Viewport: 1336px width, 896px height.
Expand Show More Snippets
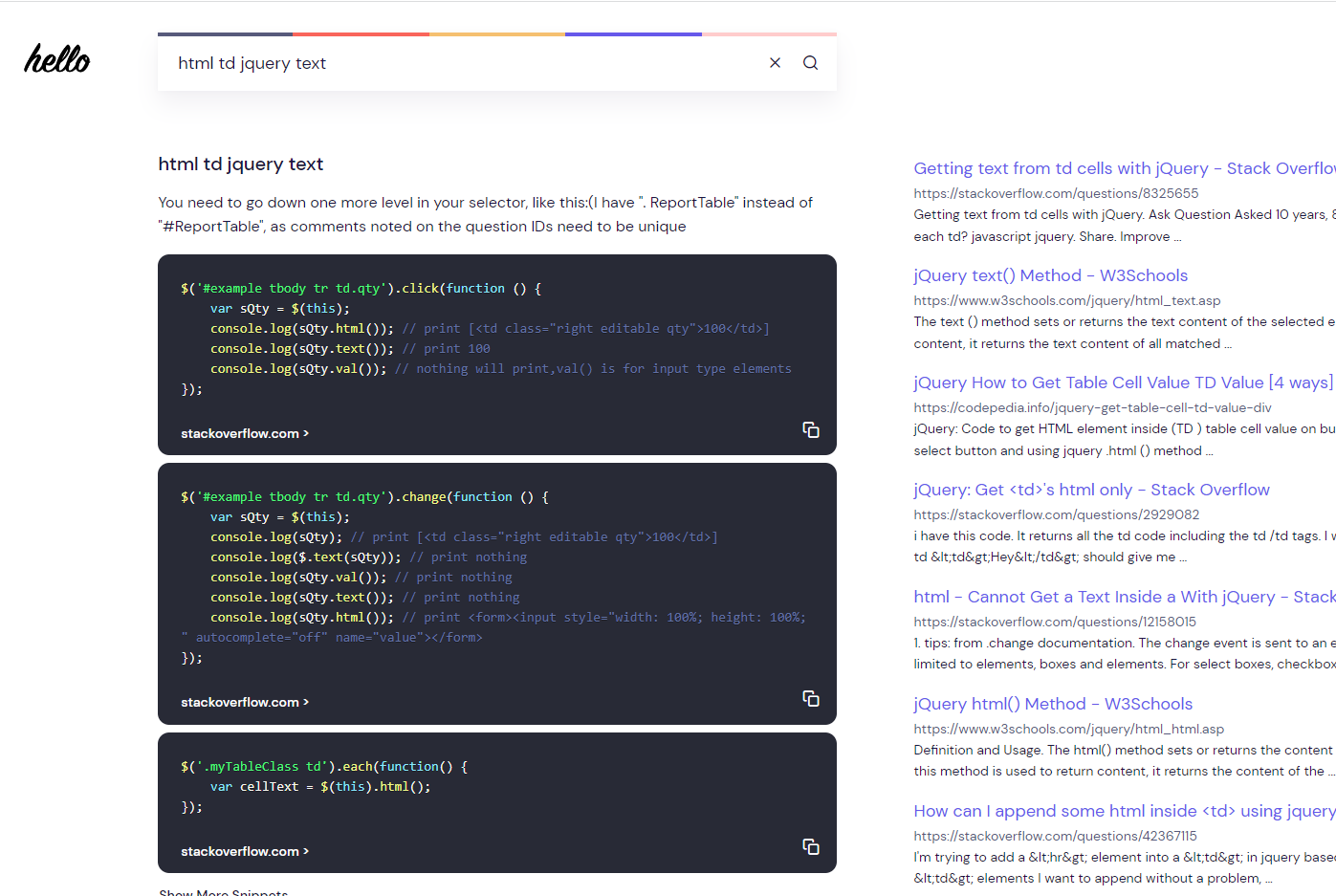(224, 892)
